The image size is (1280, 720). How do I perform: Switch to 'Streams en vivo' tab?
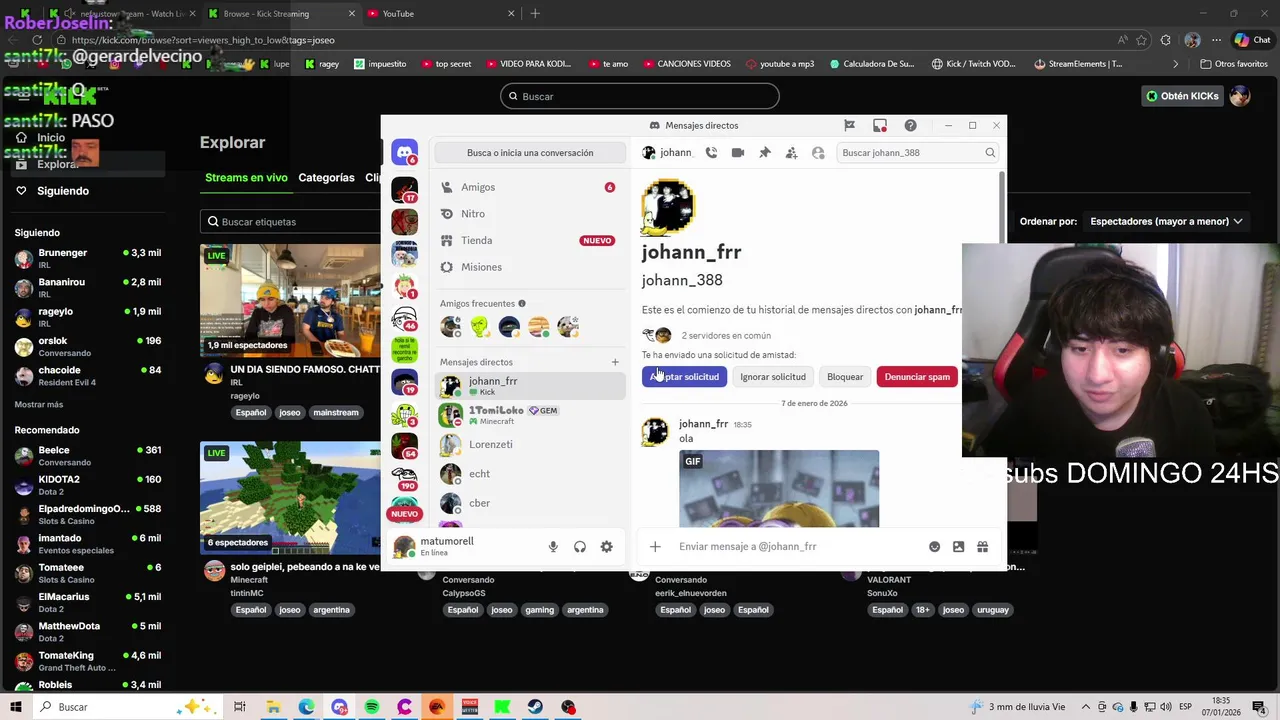[246, 178]
